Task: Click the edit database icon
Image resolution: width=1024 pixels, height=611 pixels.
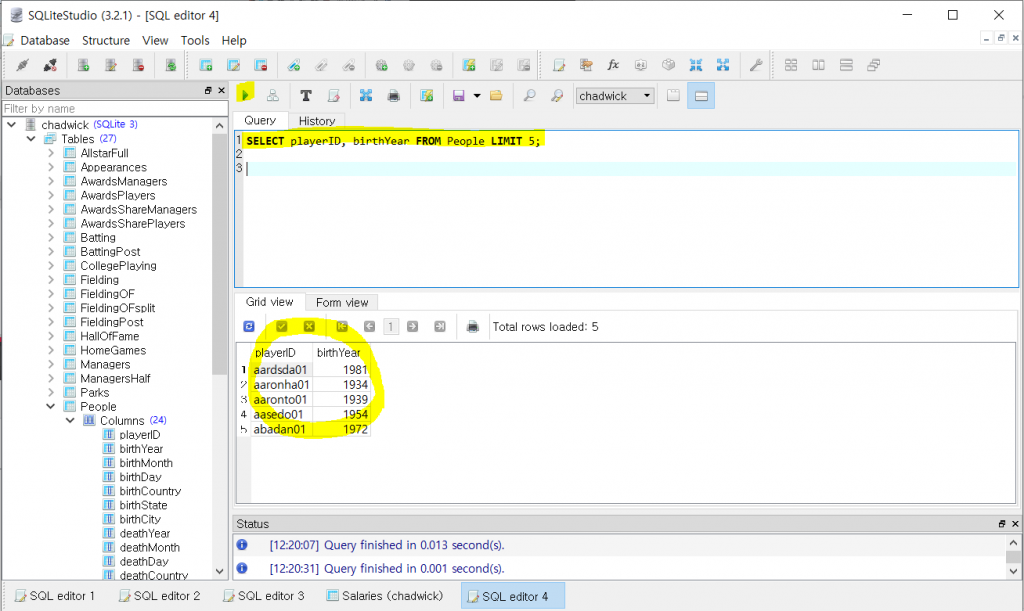Action: pyautogui.click(x=111, y=65)
